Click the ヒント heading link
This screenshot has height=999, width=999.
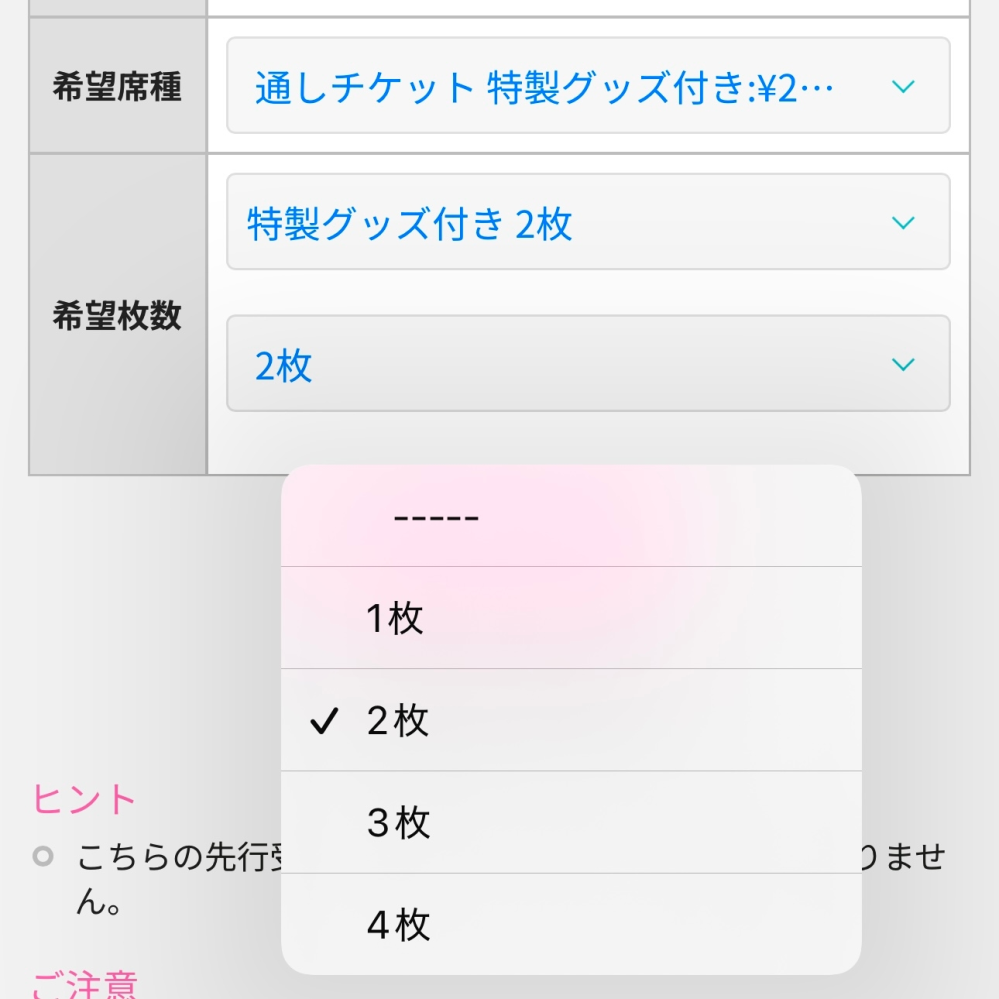84,798
